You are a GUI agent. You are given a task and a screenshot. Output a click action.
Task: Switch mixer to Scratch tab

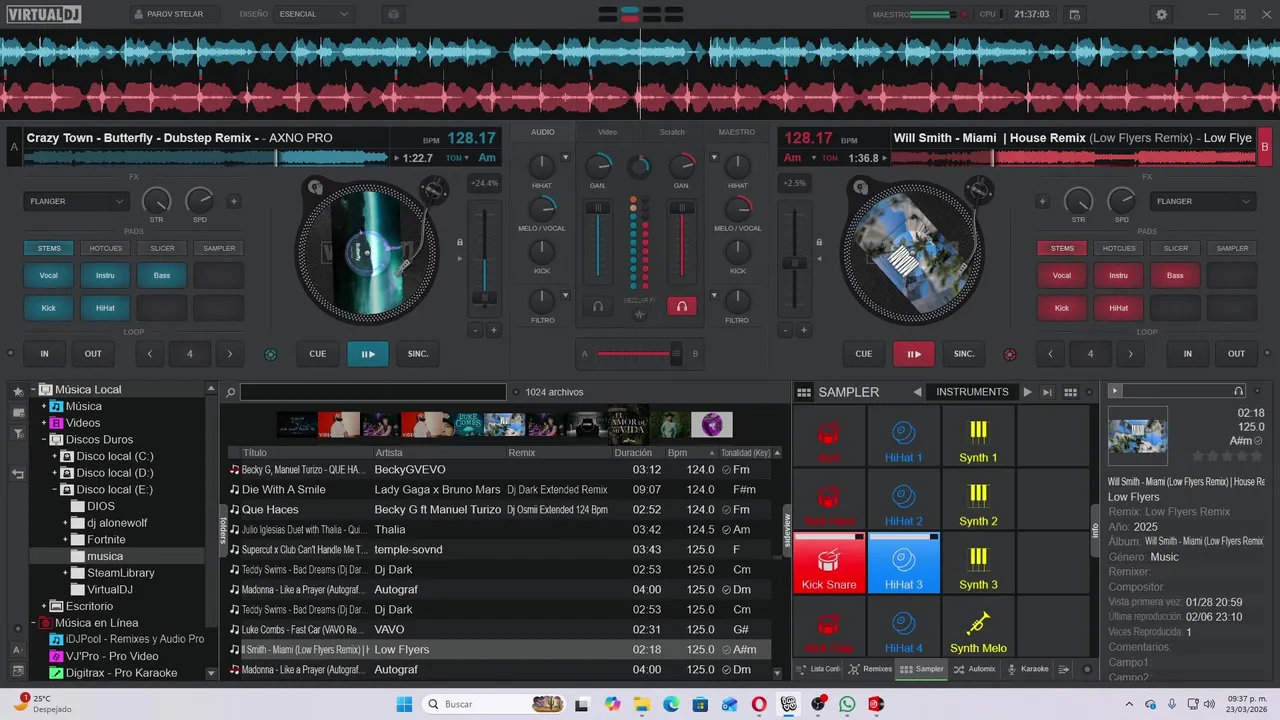(x=672, y=132)
